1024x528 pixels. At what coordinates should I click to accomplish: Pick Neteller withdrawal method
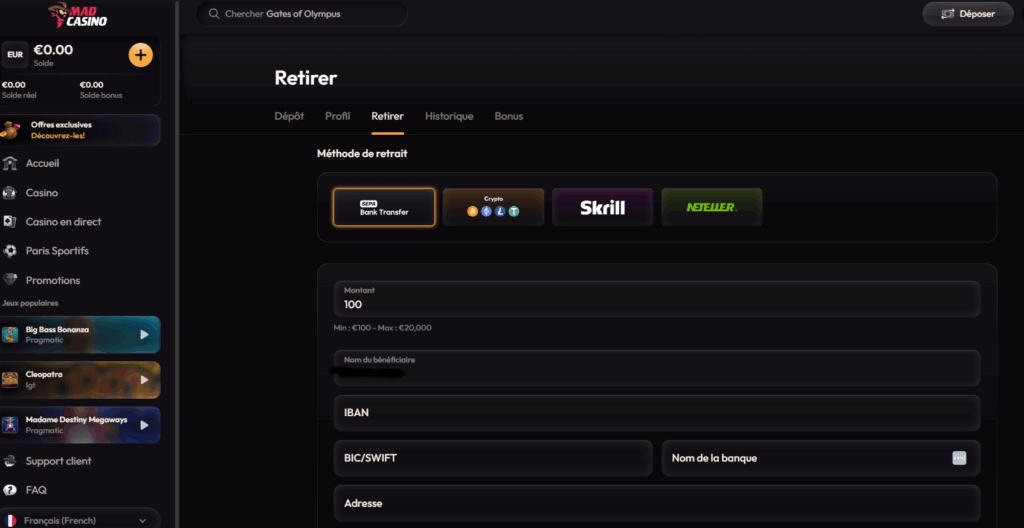[712, 207]
